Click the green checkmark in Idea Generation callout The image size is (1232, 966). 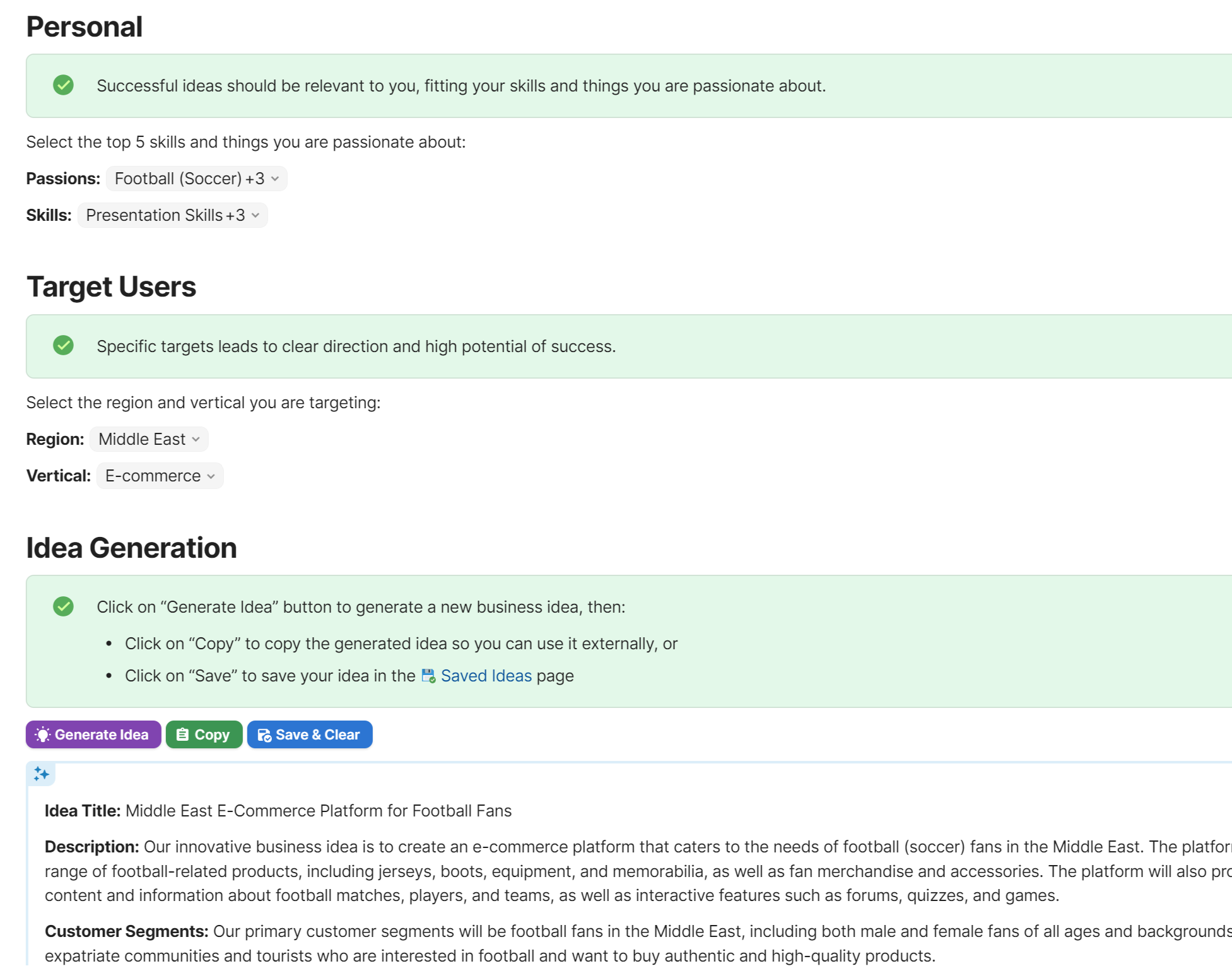(63, 606)
